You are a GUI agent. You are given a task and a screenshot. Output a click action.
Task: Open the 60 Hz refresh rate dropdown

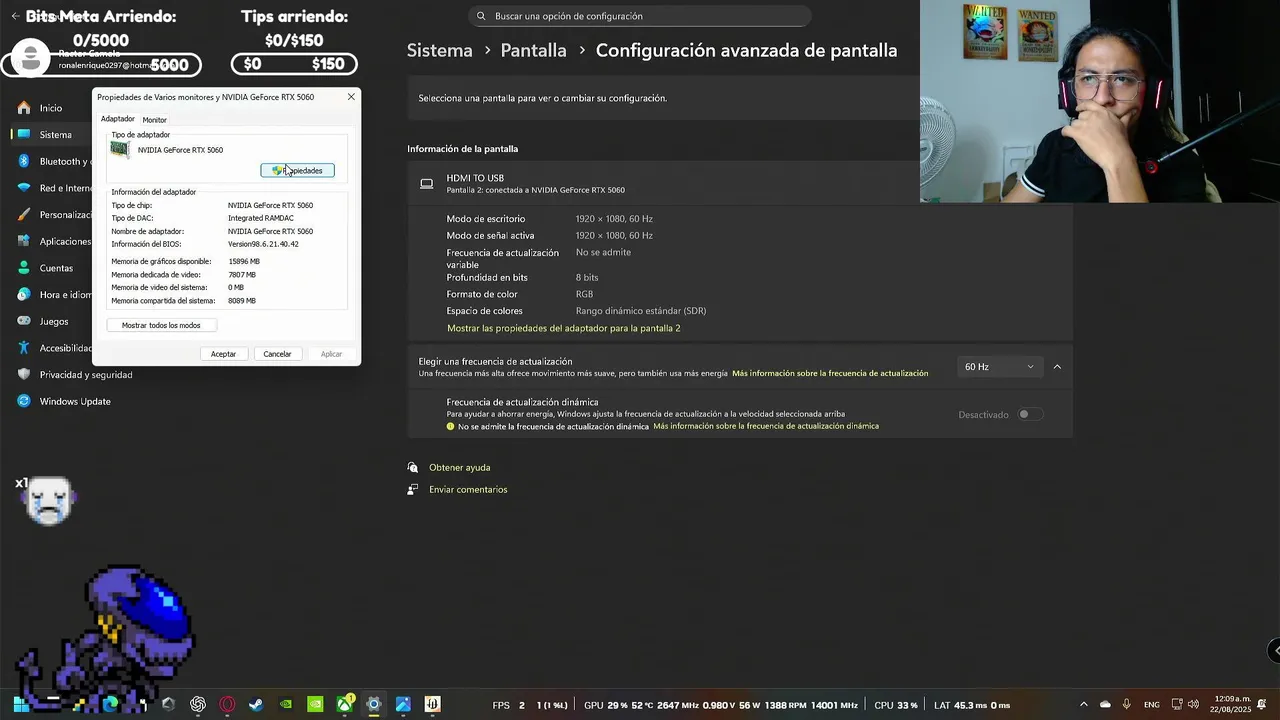point(999,367)
